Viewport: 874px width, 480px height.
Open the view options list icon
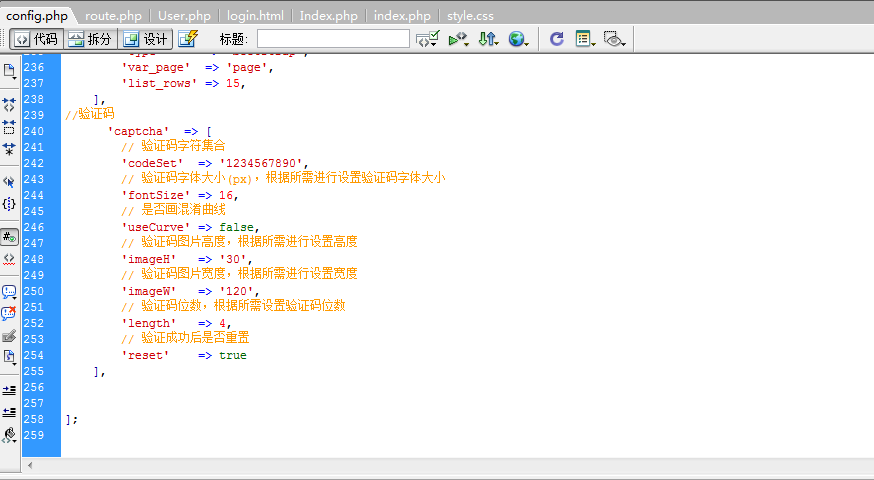585,39
